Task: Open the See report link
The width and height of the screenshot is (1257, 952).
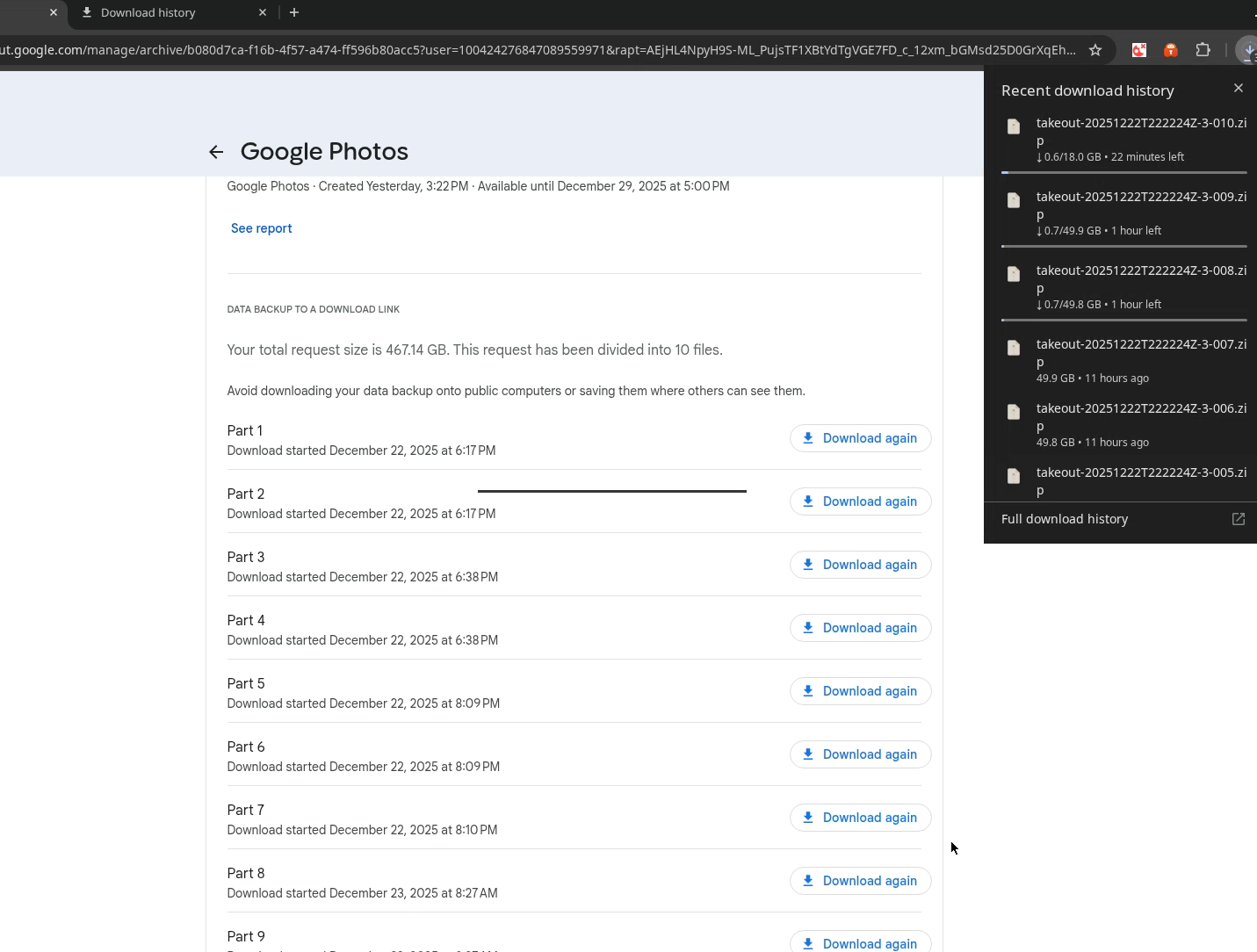Action: (x=261, y=228)
